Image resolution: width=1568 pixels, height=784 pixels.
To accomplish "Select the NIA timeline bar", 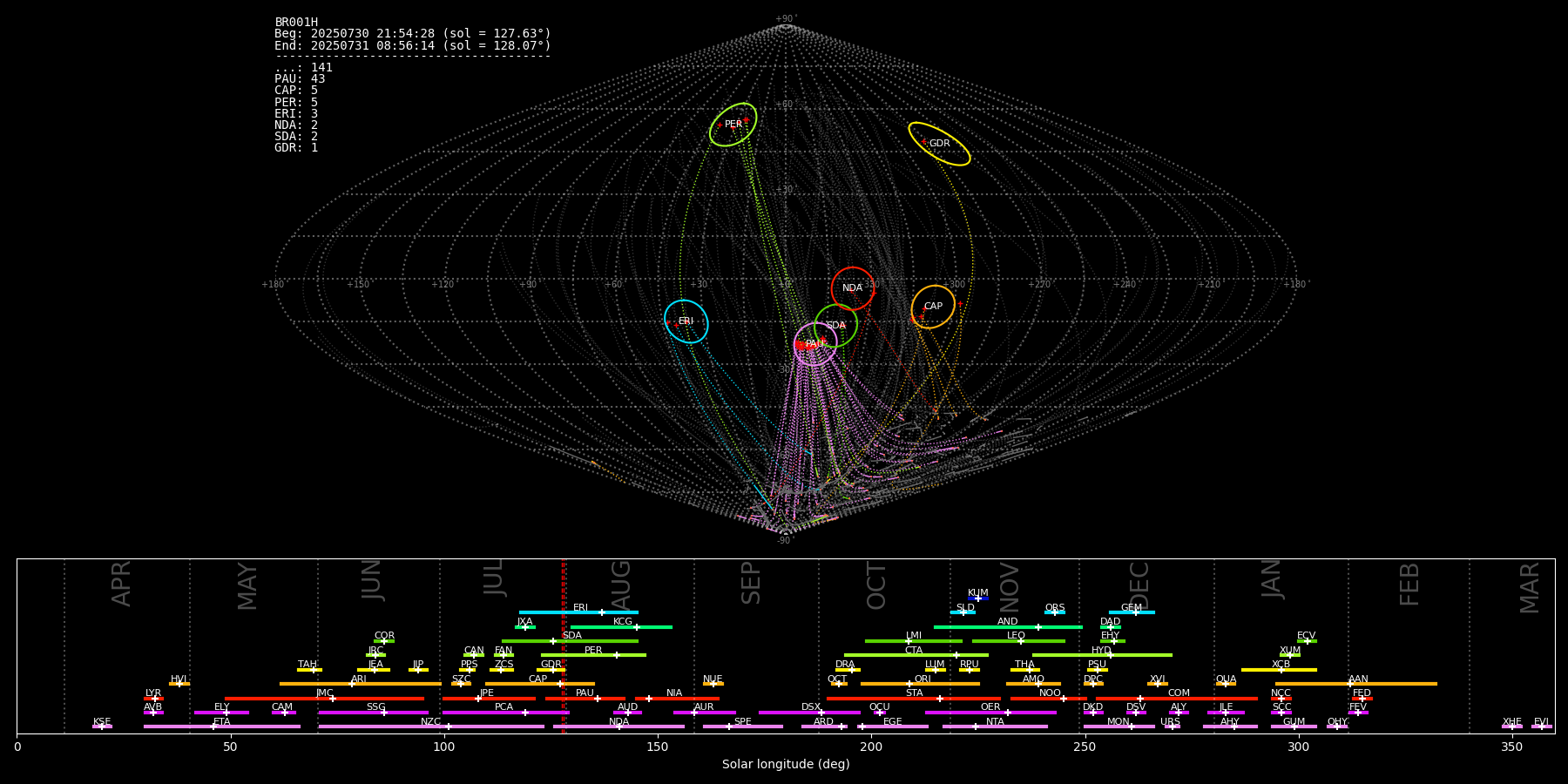I will click(x=678, y=699).
